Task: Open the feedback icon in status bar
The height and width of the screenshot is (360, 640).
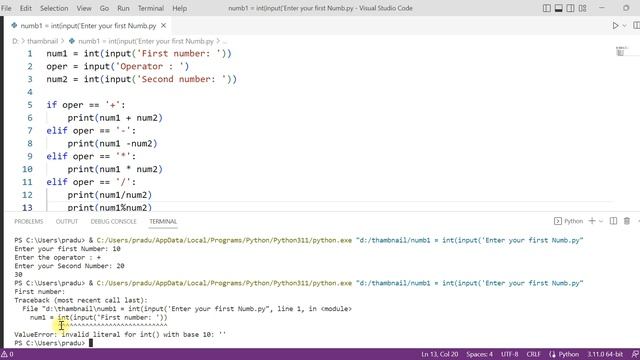Action: (x=635, y=354)
